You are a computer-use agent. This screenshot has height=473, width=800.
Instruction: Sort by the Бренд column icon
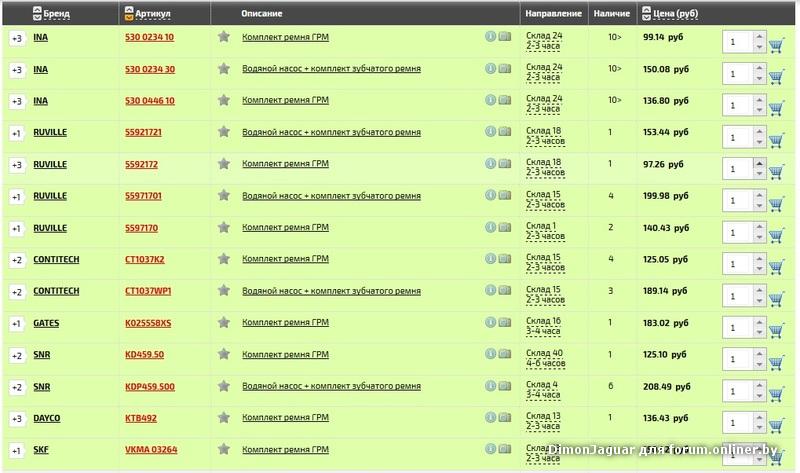click(37, 14)
